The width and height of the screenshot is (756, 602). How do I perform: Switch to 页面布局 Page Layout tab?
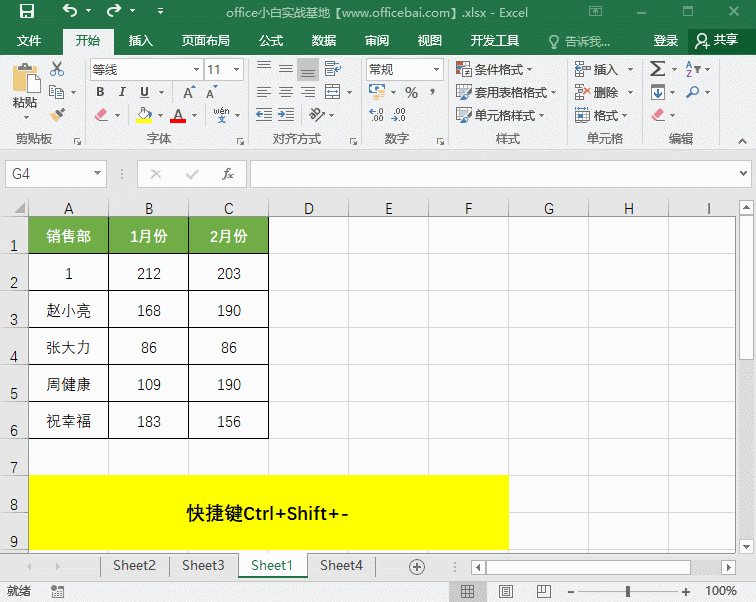coord(205,41)
